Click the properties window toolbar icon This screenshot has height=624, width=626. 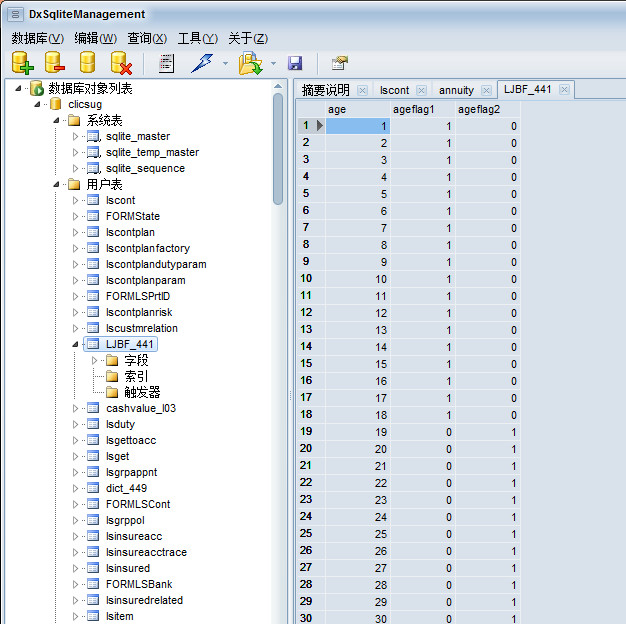pyautogui.click(x=339, y=63)
